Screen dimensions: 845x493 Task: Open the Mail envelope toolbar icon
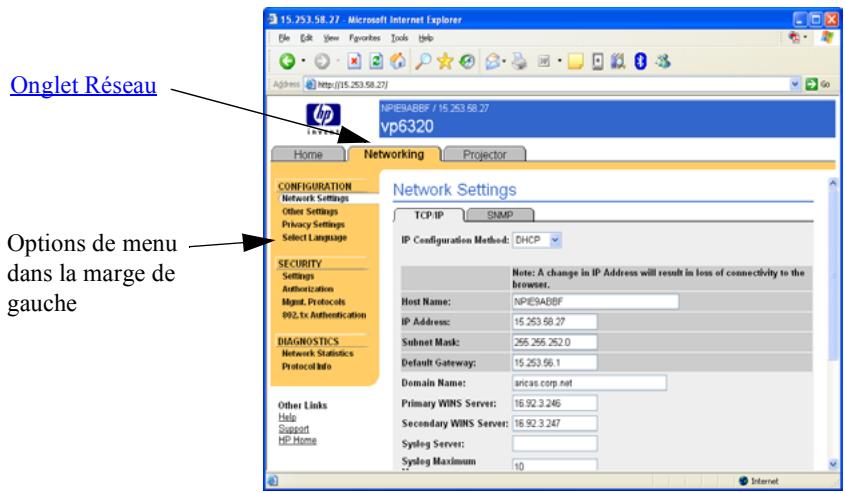pos(492,62)
